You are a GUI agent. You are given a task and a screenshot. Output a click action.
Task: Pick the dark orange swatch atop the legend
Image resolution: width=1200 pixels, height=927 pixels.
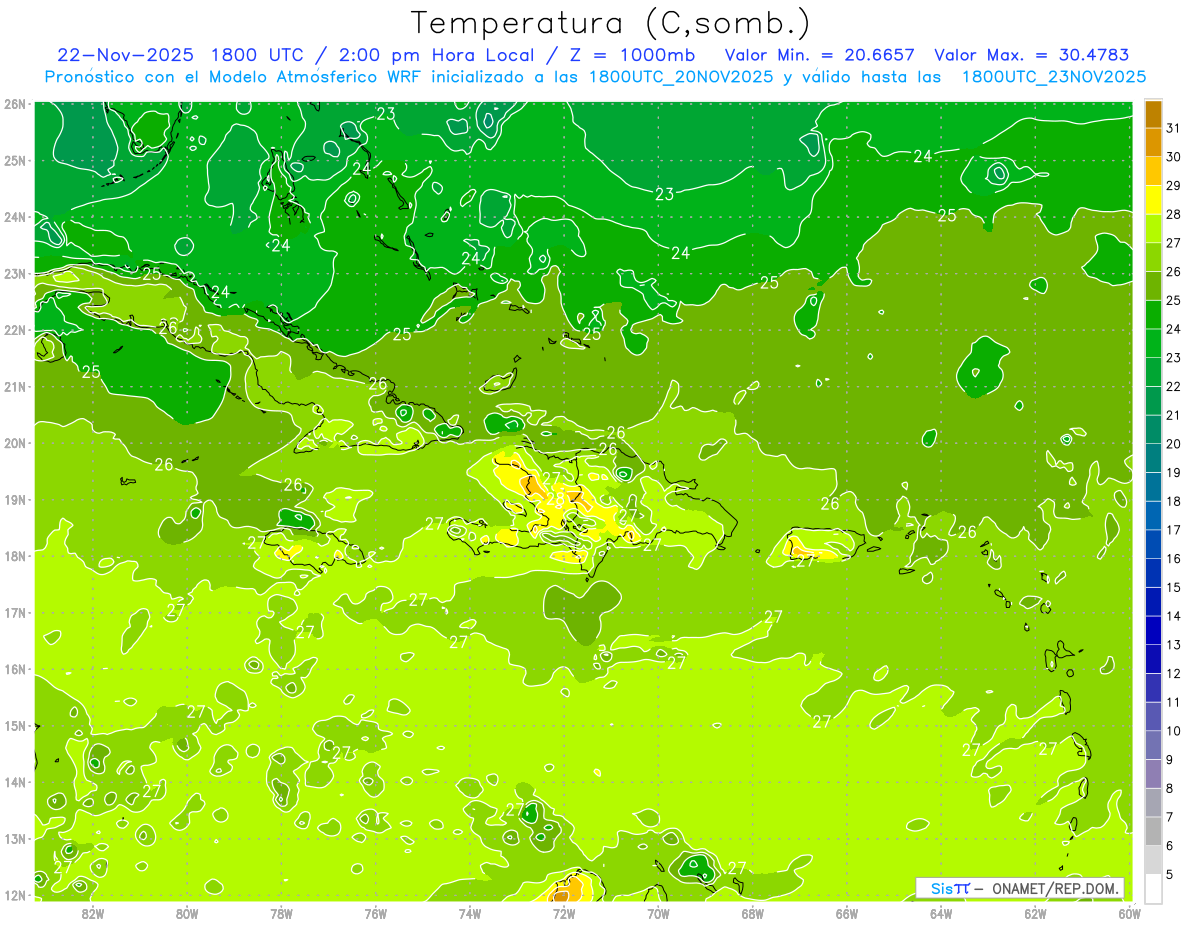tap(1154, 114)
